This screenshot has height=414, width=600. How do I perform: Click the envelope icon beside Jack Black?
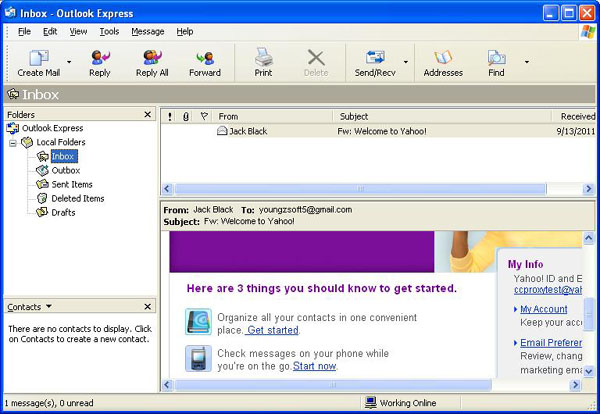[222, 131]
